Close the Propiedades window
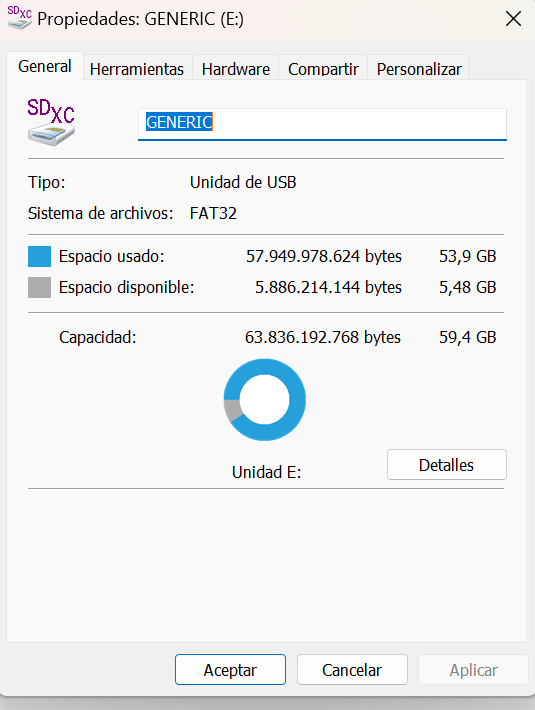535x710 pixels. click(513, 19)
